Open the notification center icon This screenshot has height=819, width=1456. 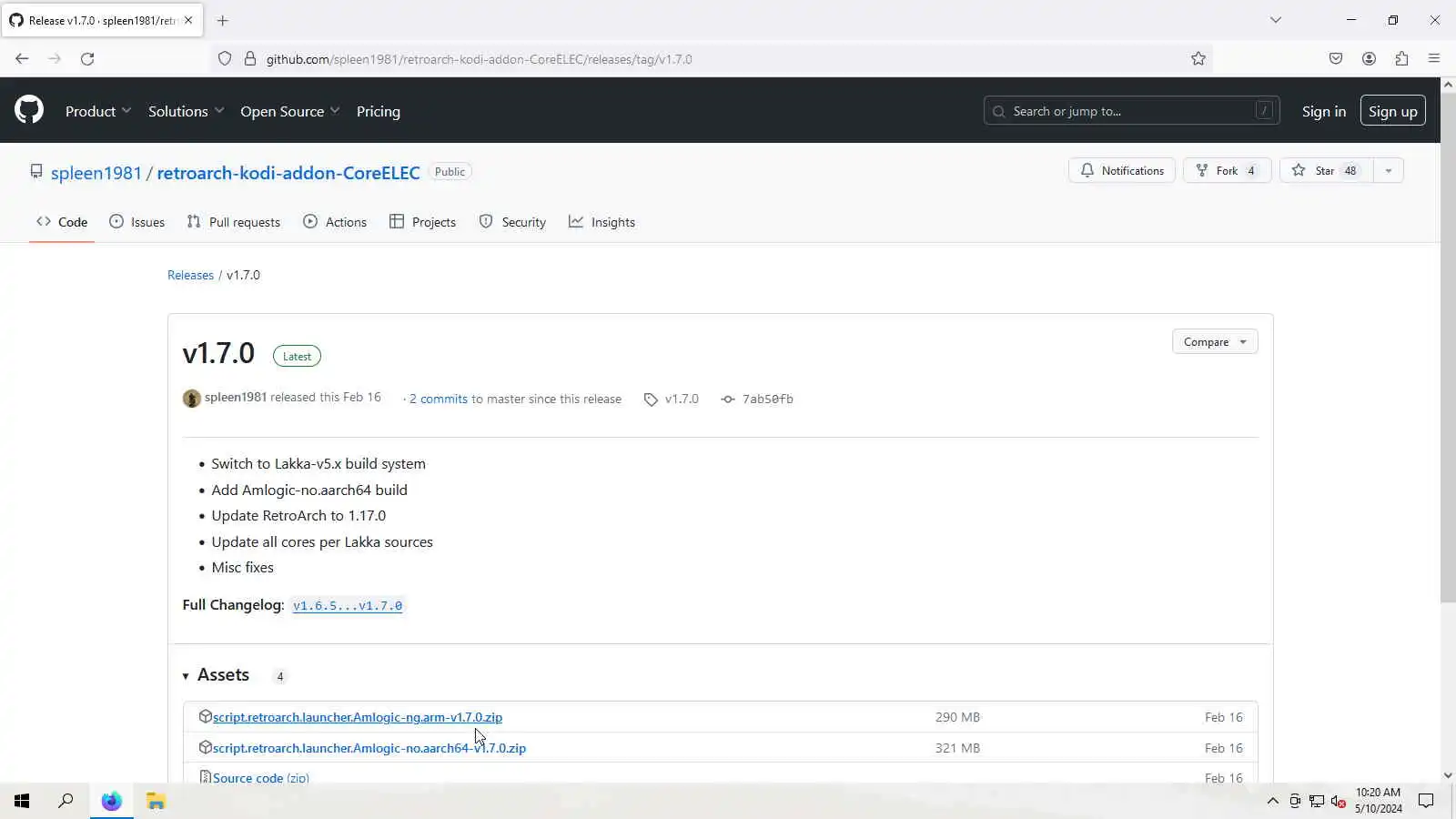pyautogui.click(x=1426, y=801)
